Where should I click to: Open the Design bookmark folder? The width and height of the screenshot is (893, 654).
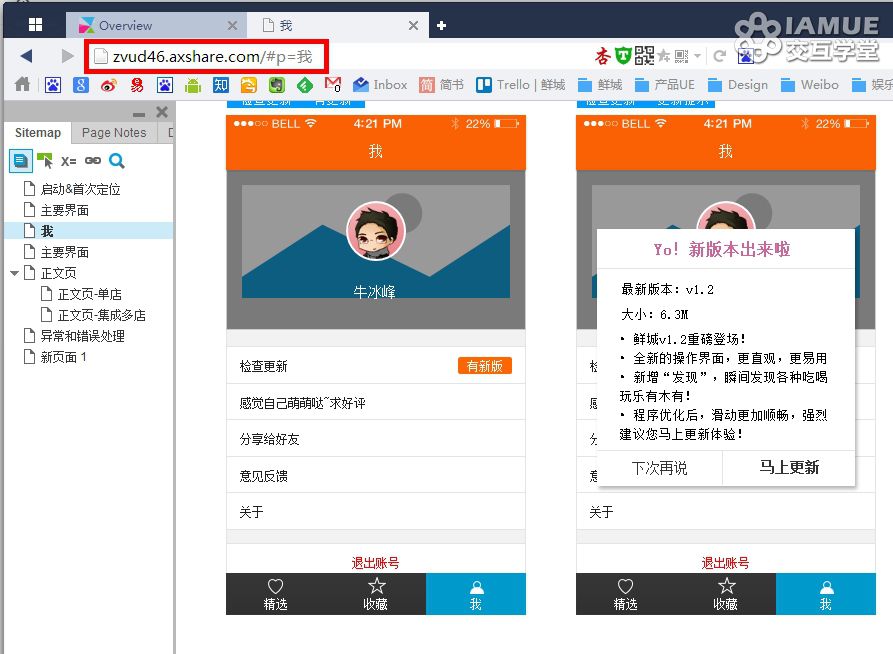coord(738,85)
